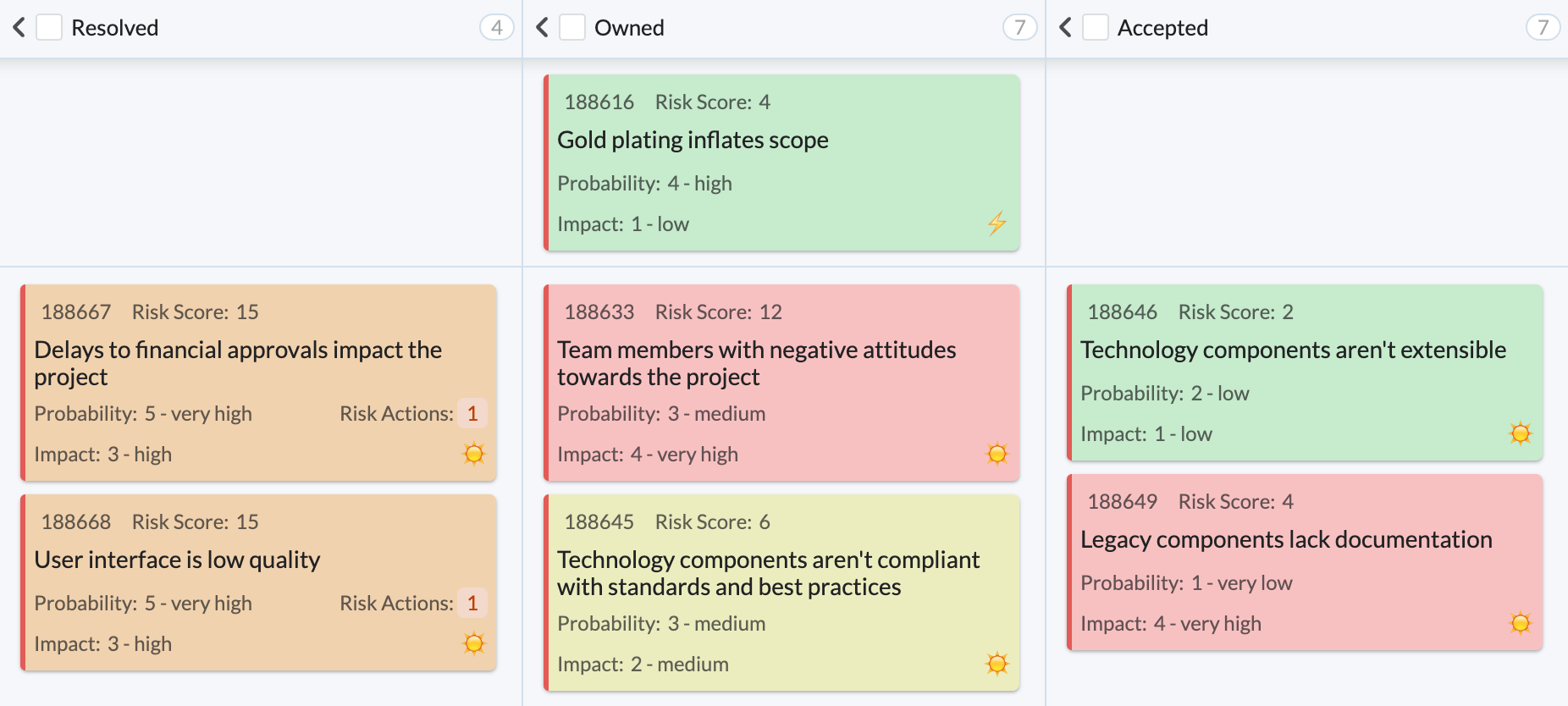Select all cards via Owned checkbox

(x=572, y=28)
